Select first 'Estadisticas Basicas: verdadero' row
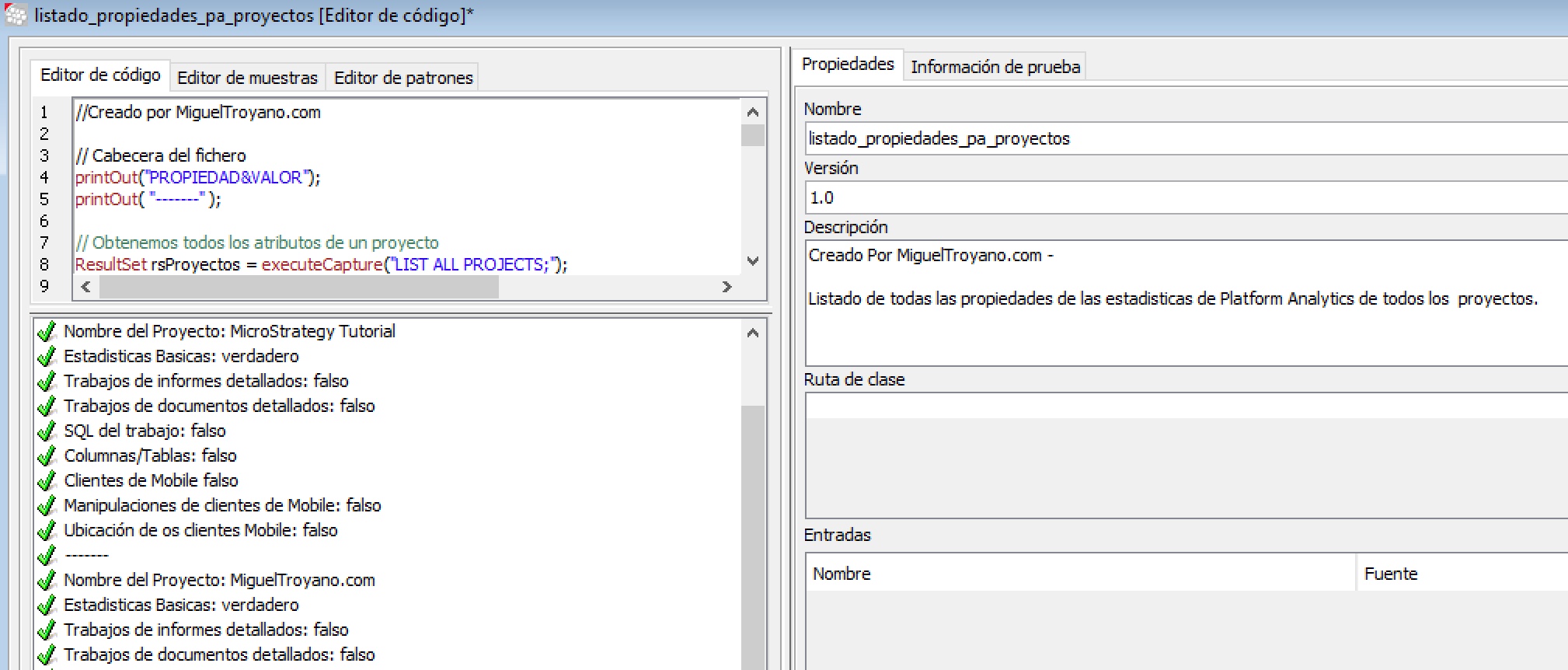This screenshot has height=670, width=1568. [x=181, y=356]
